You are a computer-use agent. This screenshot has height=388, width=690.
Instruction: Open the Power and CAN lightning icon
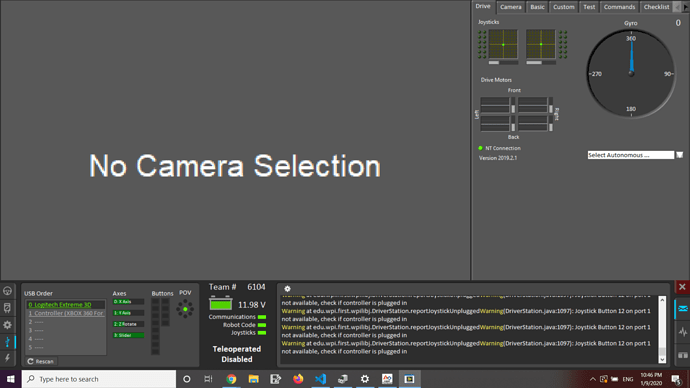(7, 358)
